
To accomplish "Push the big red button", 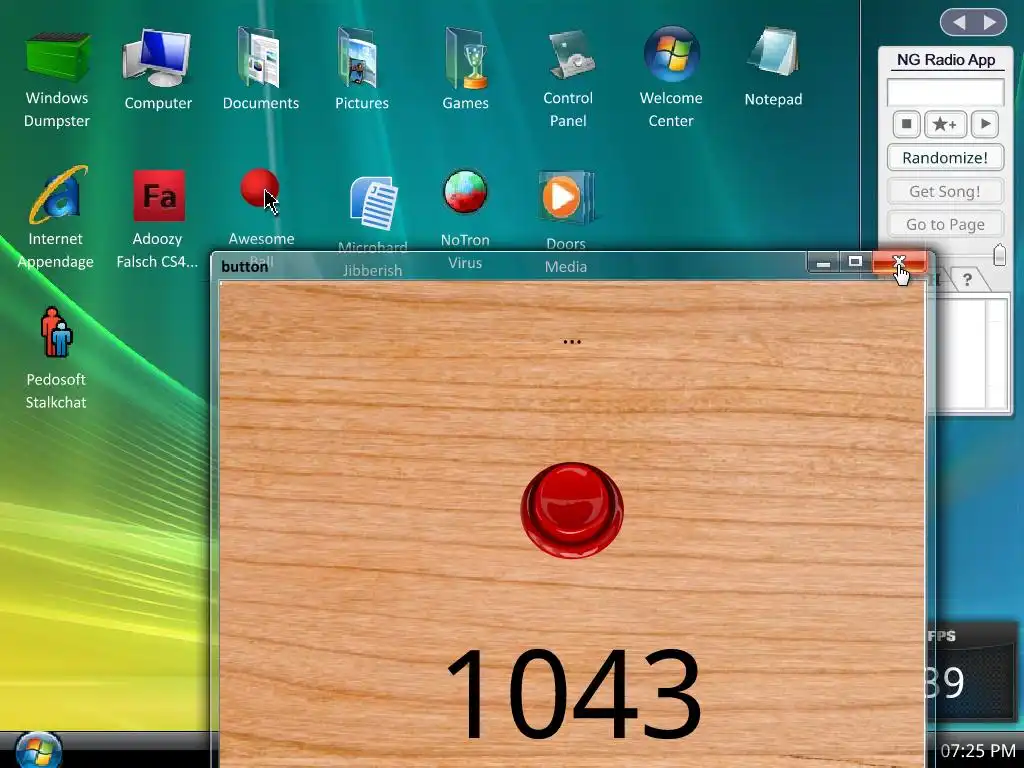I will [x=572, y=510].
